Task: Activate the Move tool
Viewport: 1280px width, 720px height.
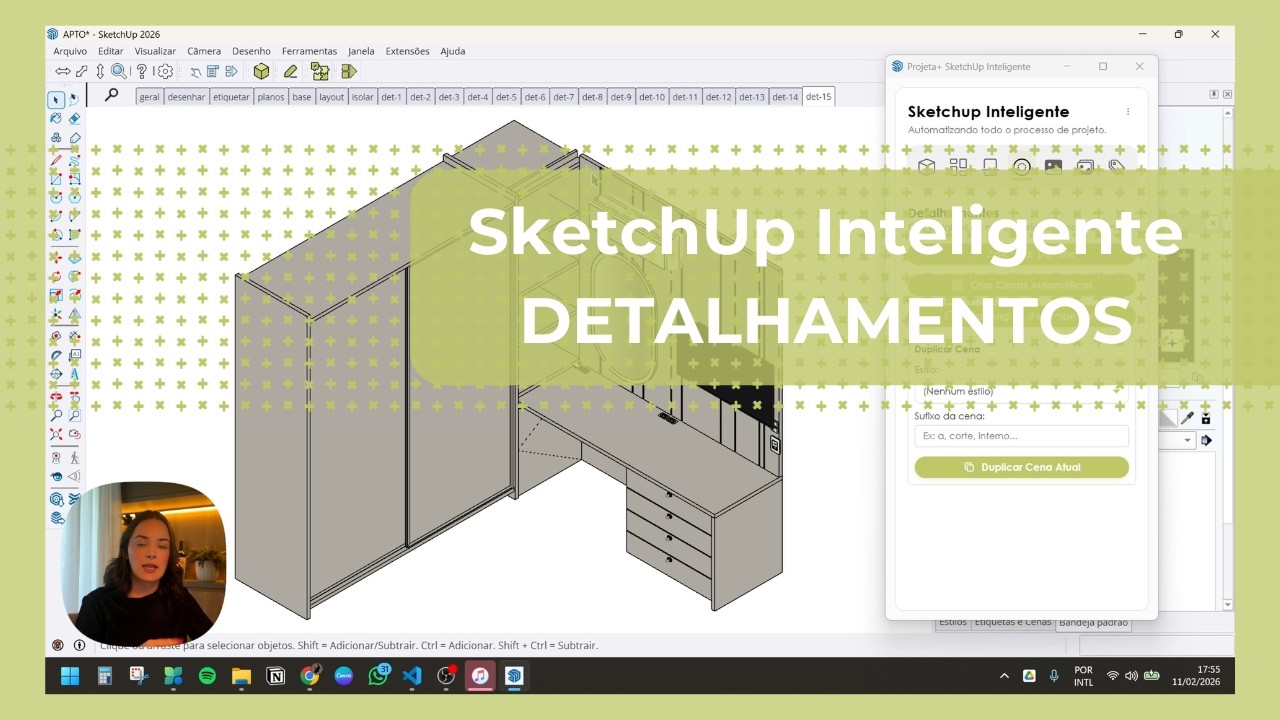Action: click(56, 257)
